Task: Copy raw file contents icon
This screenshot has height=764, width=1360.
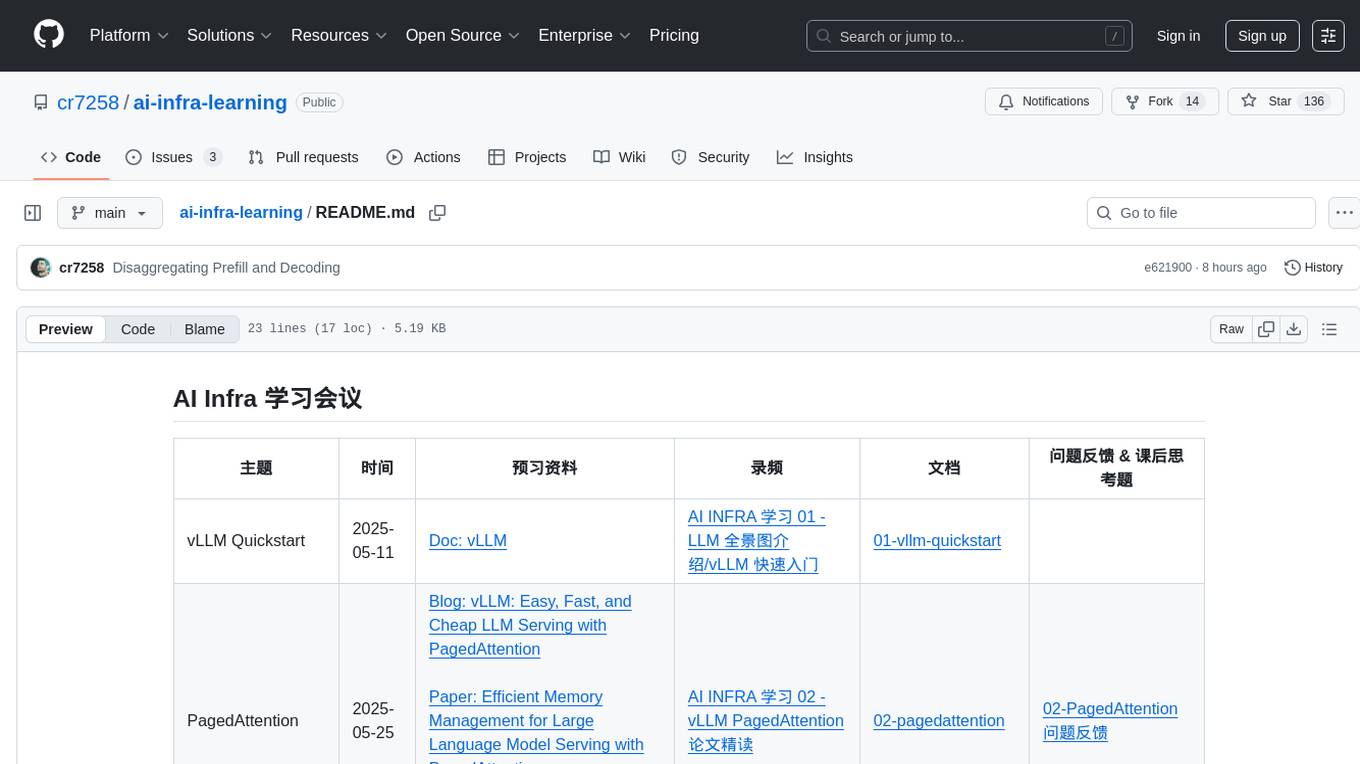Action: click(1267, 329)
